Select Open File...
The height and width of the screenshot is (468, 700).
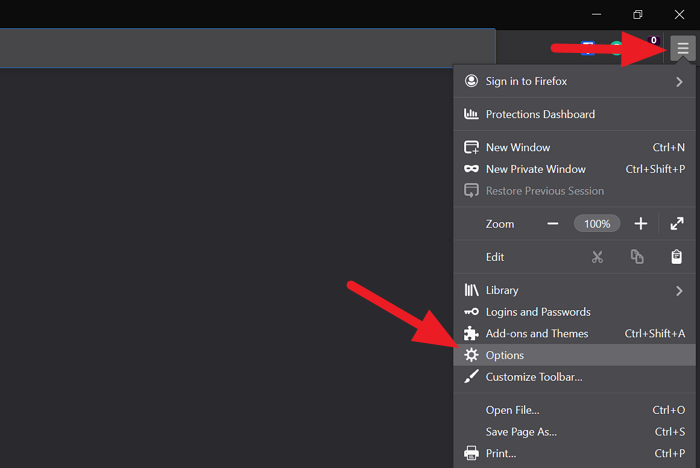point(575,410)
